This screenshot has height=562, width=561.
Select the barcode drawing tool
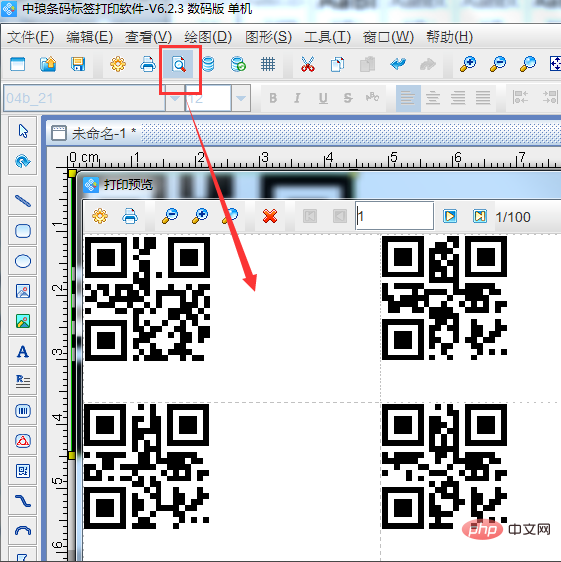point(23,411)
